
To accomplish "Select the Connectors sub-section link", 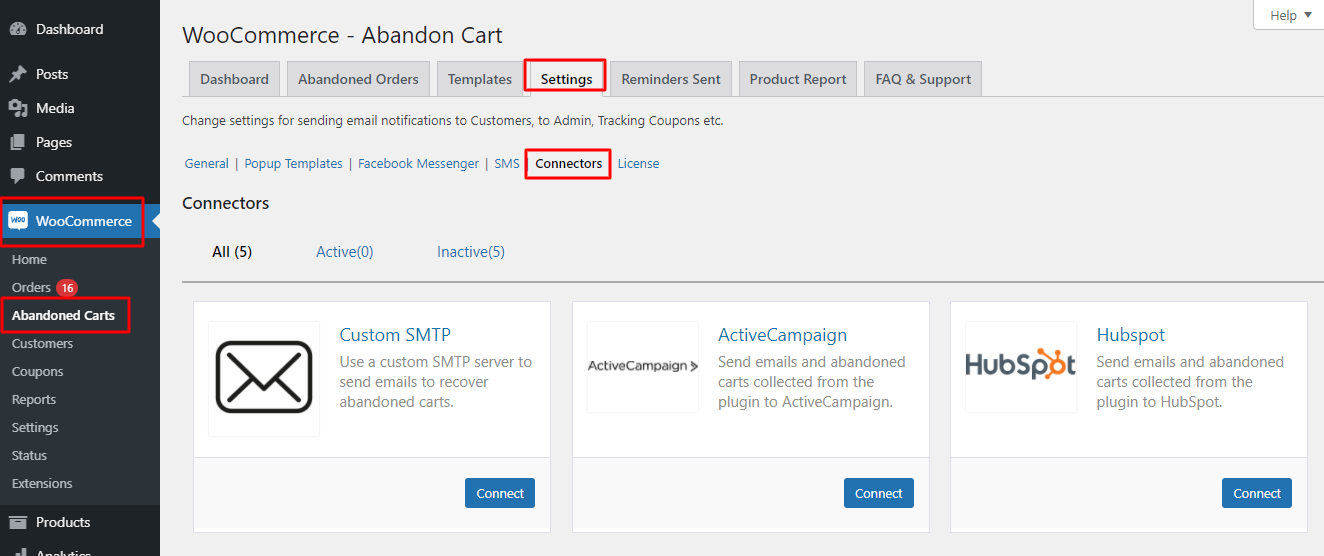I will point(569,163).
